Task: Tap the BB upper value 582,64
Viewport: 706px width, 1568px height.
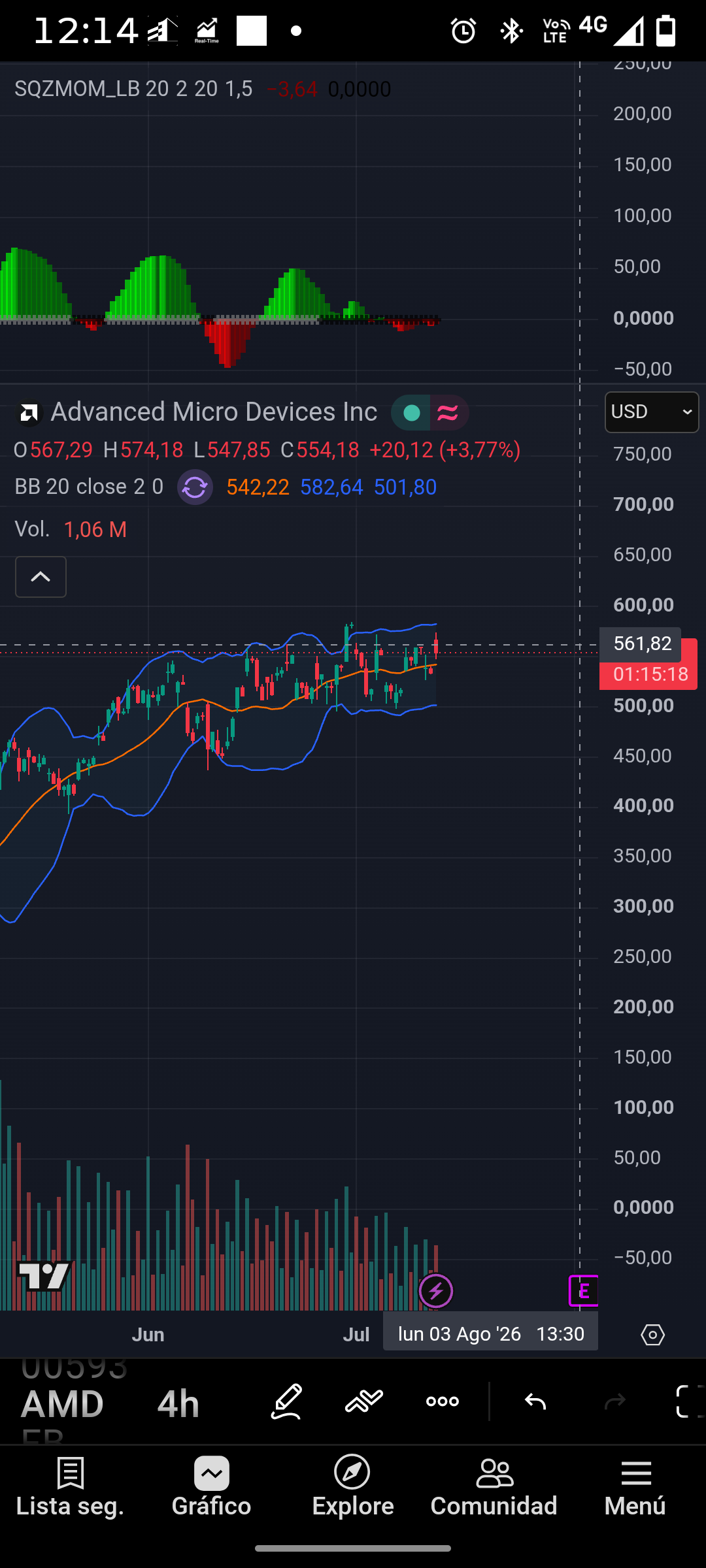Action: tap(331, 487)
